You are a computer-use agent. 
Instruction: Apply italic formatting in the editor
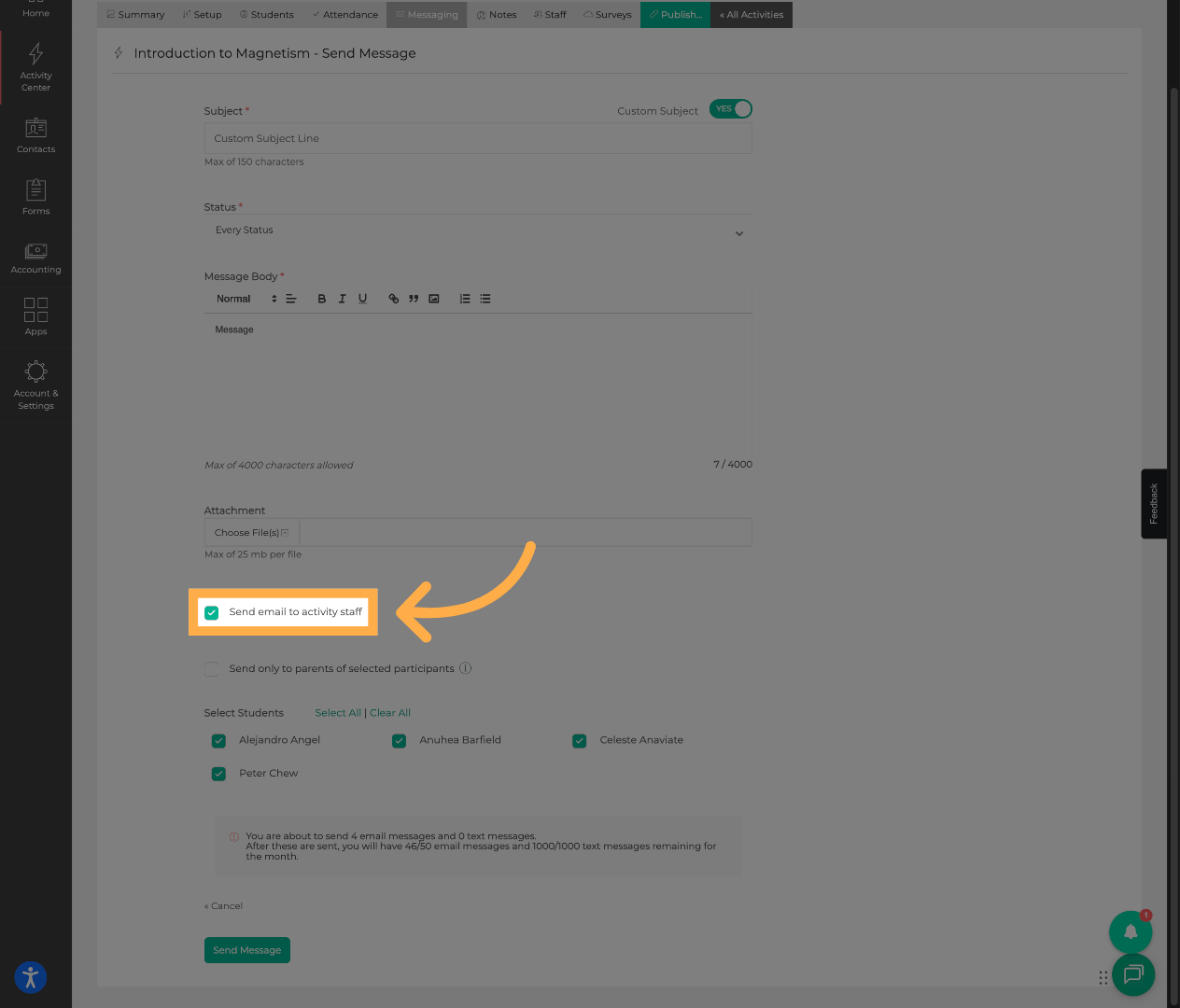[343, 299]
